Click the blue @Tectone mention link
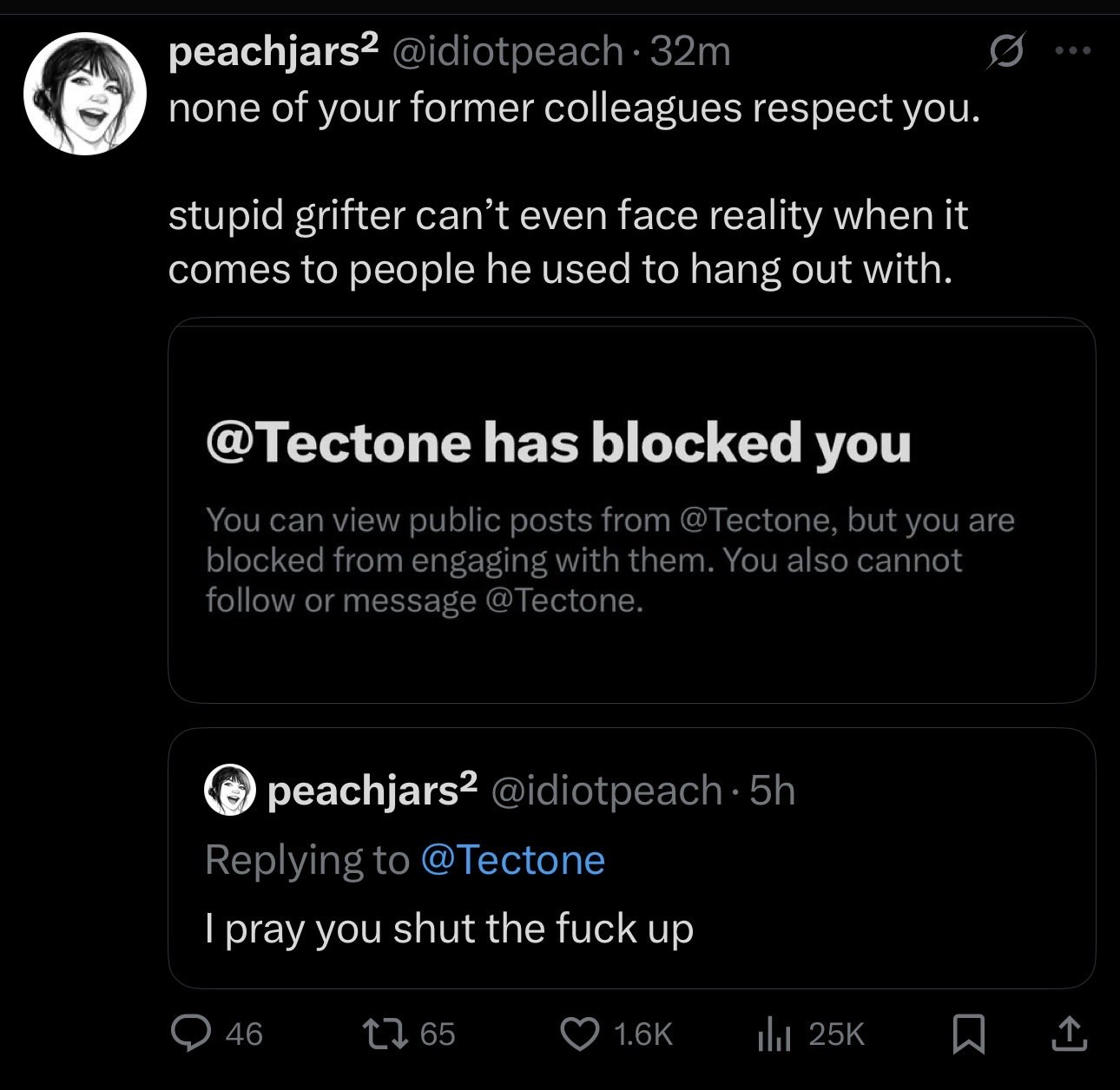Screen dimensions: 1120x1090 click(x=512, y=860)
